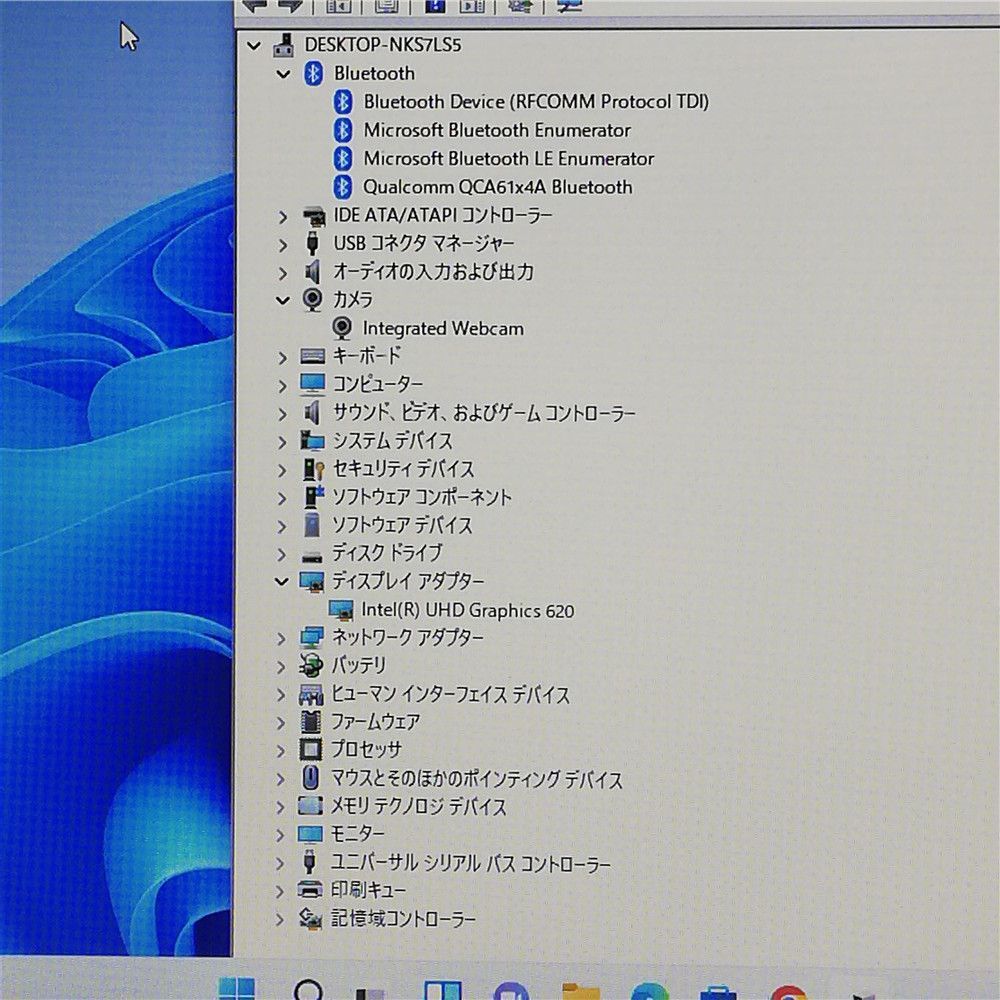Expand ディスク ドライブ
The image size is (1000, 1000).
[283, 555]
